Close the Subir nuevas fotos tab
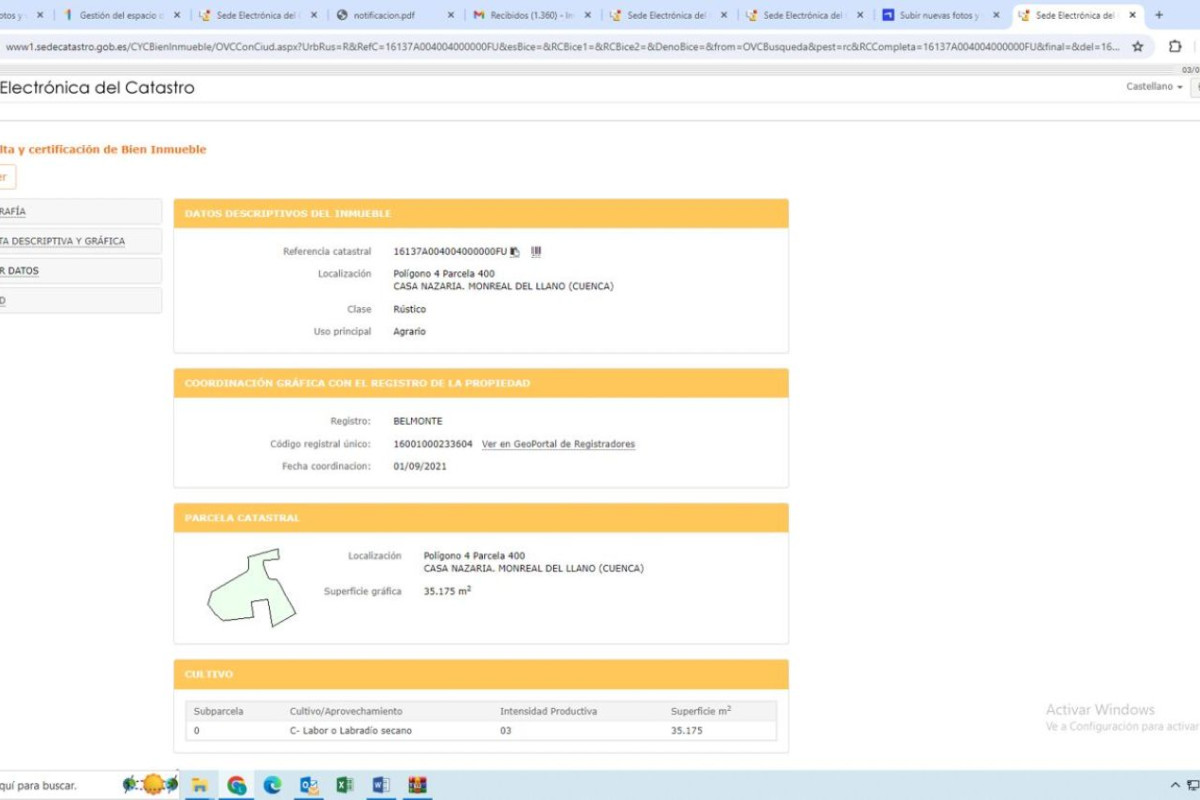The width and height of the screenshot is (1200, 800). click(x=996, y=15)
